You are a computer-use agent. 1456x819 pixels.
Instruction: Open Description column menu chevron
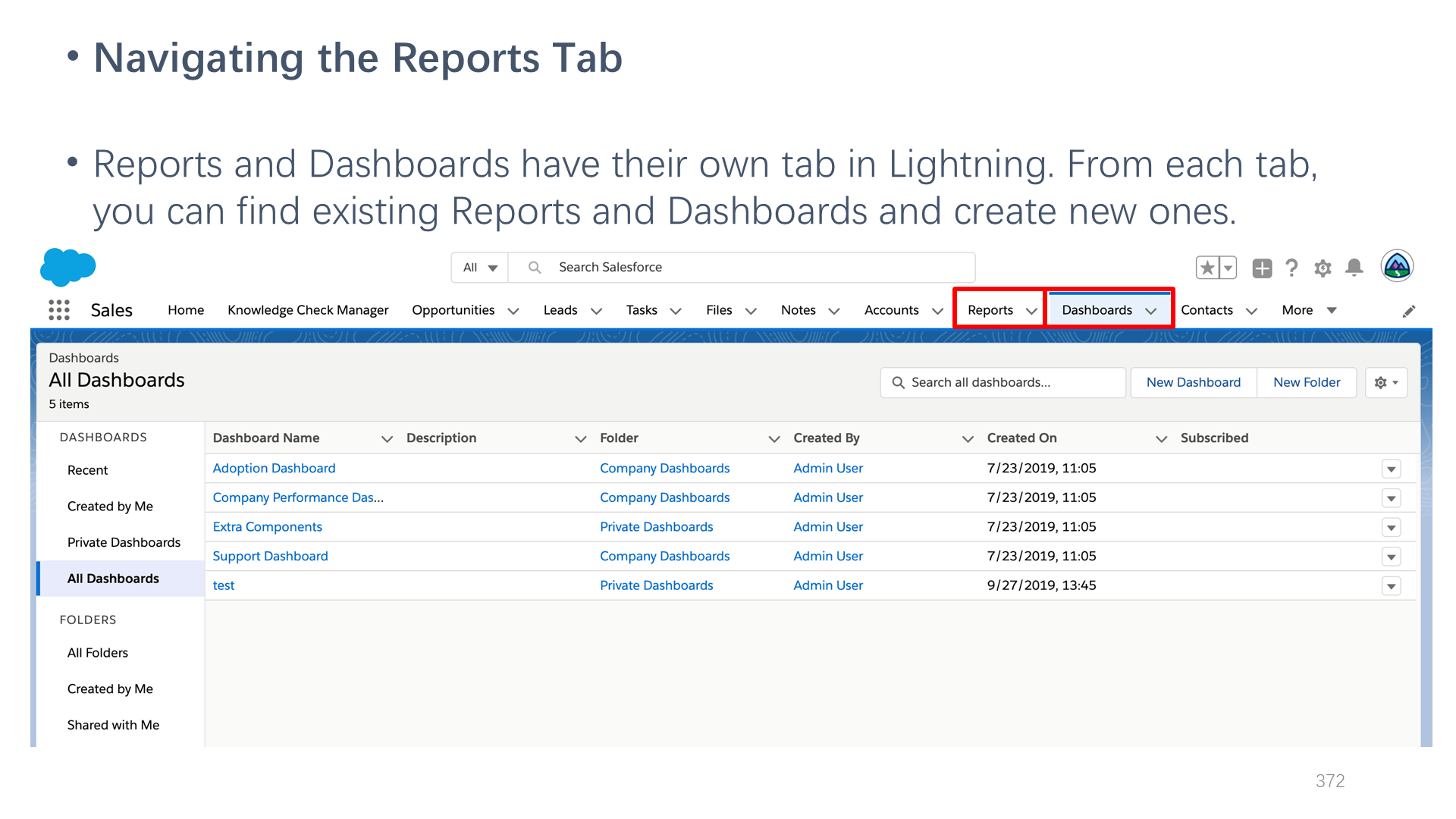coord(581,439)
